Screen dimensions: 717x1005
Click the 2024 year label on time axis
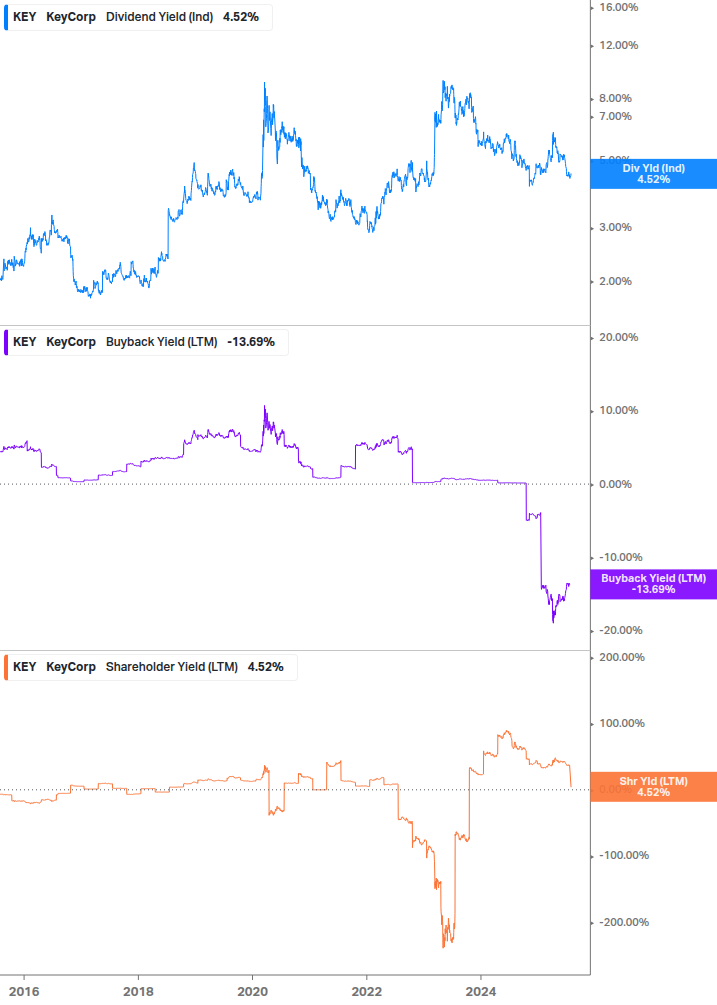481,992
